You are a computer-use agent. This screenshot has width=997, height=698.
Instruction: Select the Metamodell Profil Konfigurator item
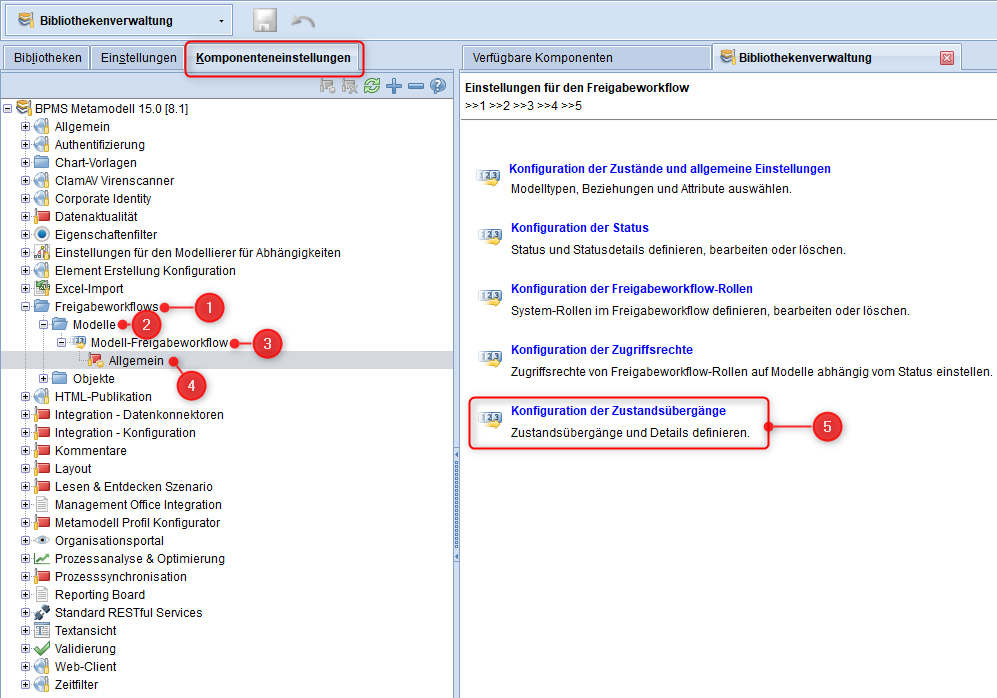137,523
